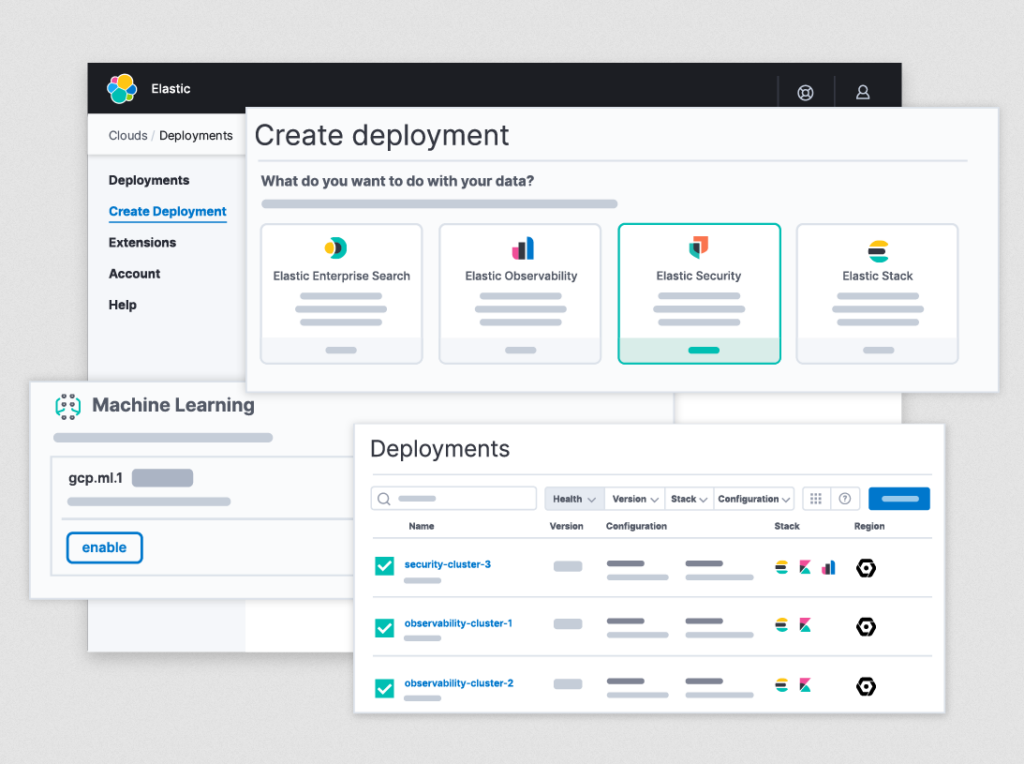
Task: Select the Elastic Enterprise Search card
Action: 342,294
